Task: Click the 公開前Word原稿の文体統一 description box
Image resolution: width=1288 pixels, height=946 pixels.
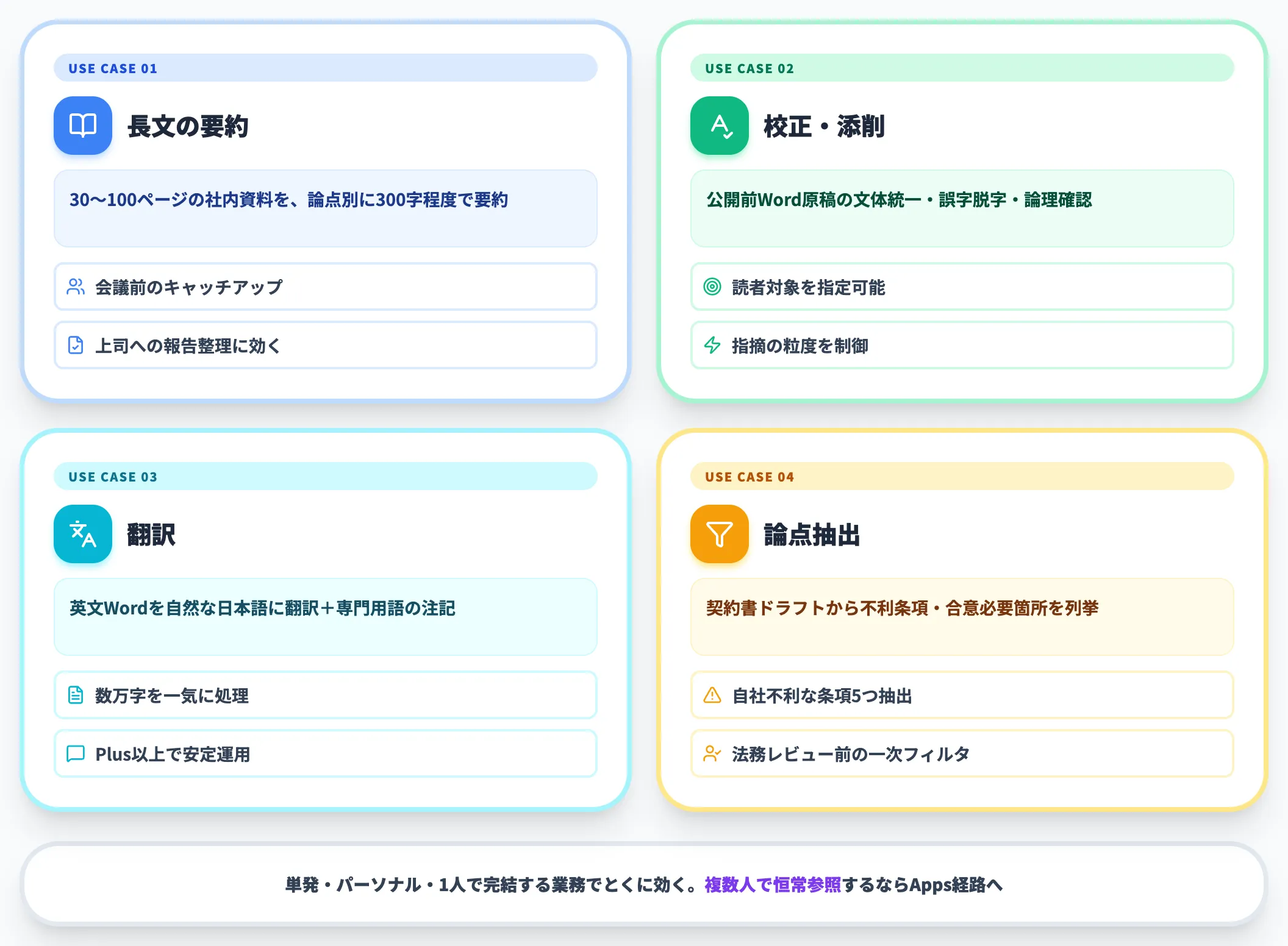Action: 962,208
